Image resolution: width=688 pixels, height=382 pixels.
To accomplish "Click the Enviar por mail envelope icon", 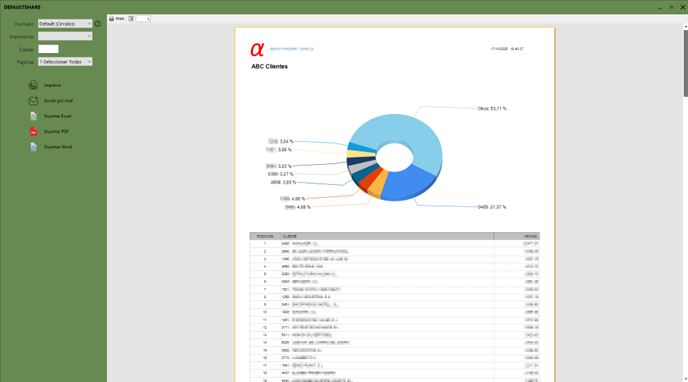I will (x=33, y=101).
